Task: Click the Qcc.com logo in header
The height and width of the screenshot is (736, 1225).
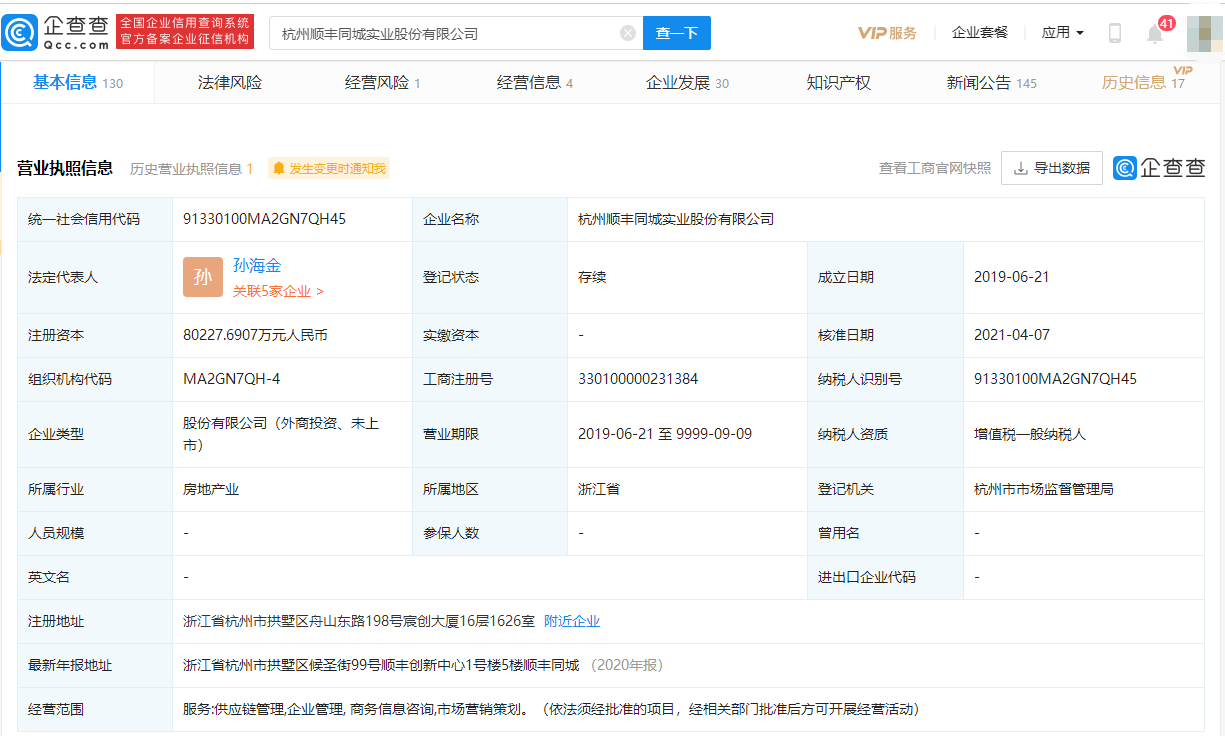Action: point(56,32)
